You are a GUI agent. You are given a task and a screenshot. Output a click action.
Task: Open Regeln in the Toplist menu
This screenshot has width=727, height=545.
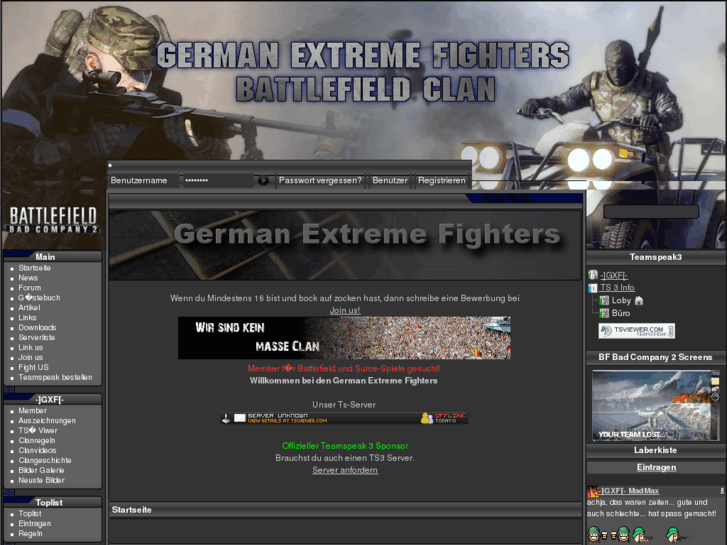pos(31,534)
